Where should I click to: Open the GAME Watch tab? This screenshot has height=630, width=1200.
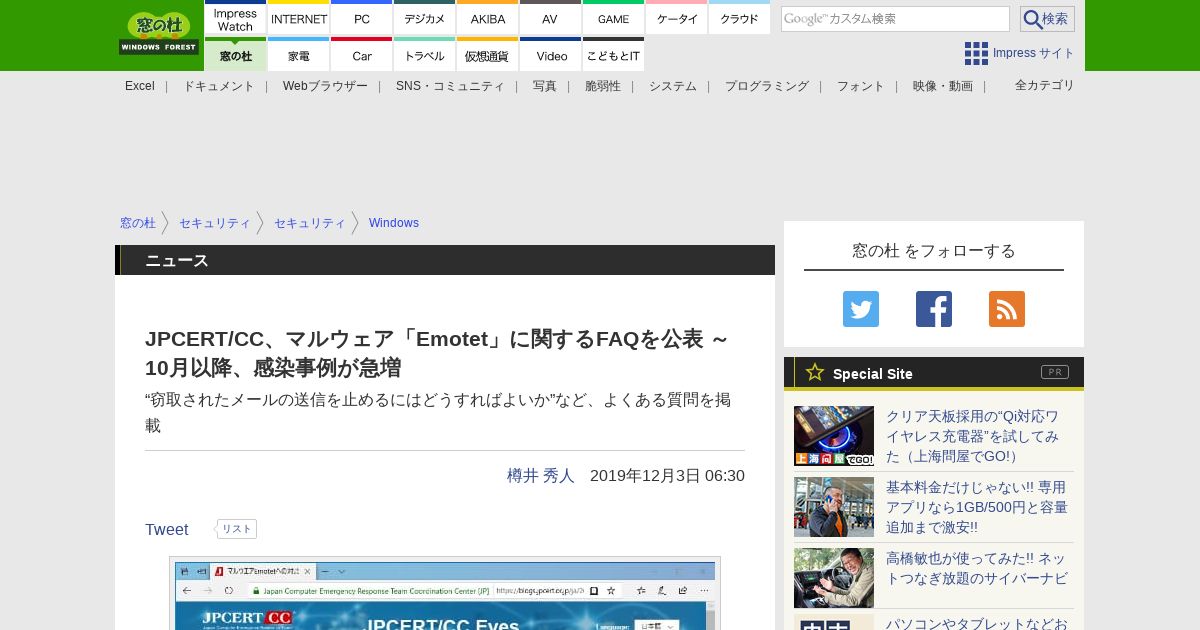(613, 18)
